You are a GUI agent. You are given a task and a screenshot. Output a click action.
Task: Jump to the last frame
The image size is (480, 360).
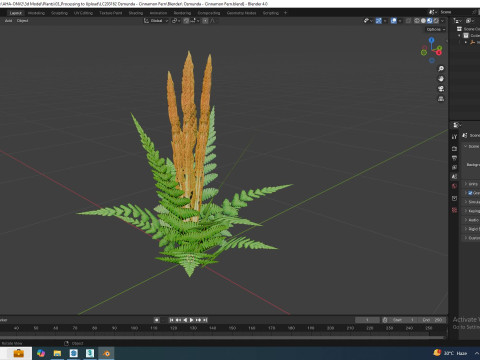[205, 320]
